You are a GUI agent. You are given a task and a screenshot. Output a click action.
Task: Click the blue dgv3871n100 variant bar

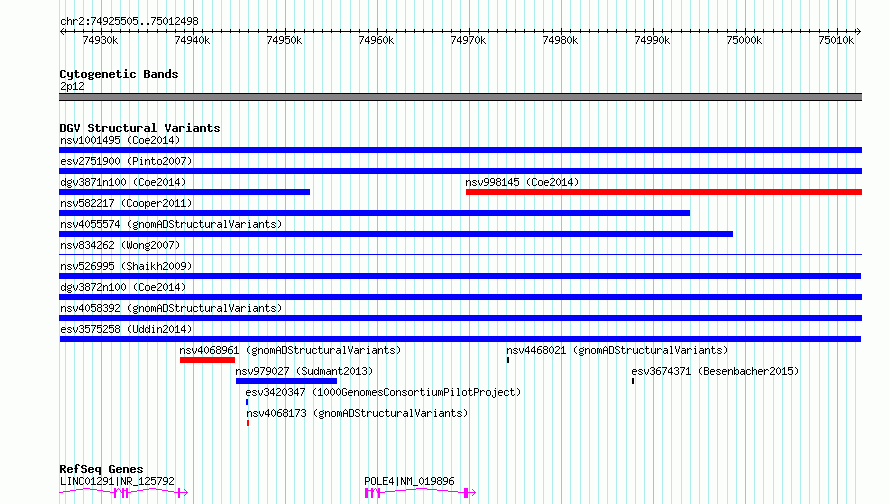pos(184,192)
